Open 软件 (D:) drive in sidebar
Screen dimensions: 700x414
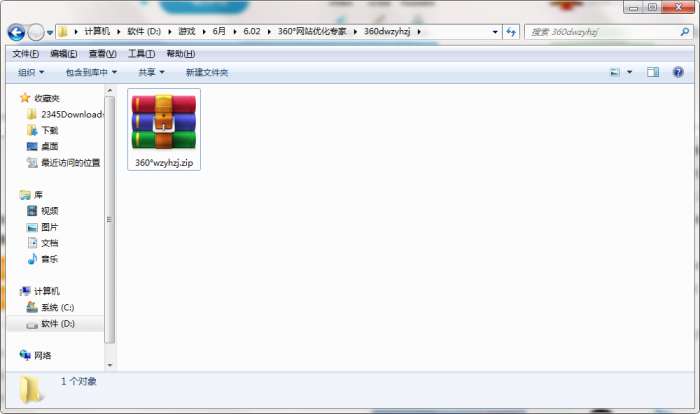point(58,323)
